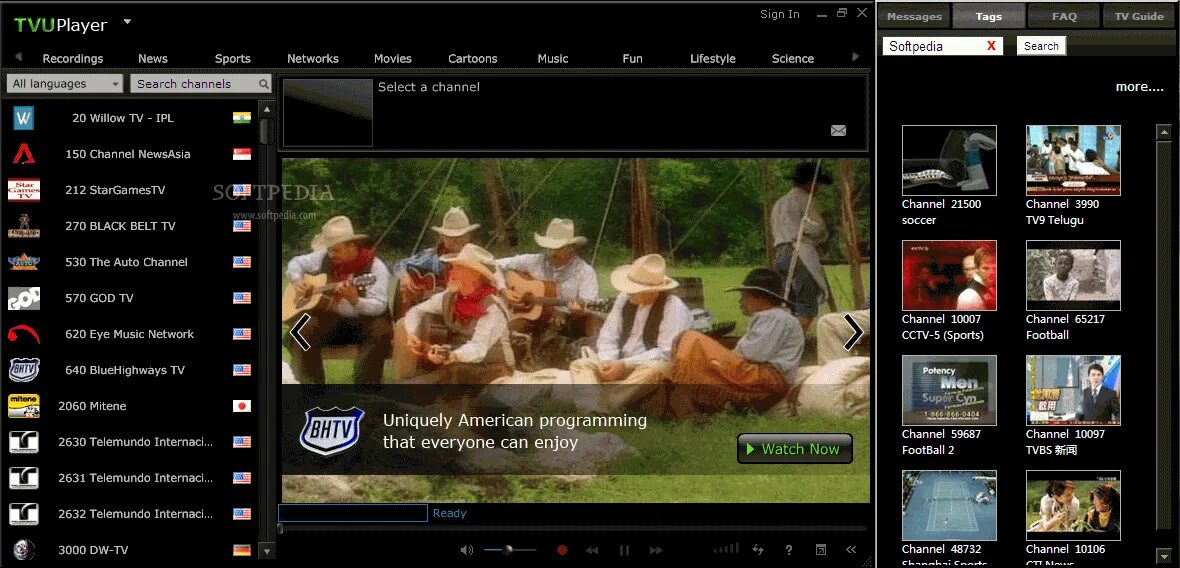
Task: Open the Lifestyle category
Action: [713, 59]
